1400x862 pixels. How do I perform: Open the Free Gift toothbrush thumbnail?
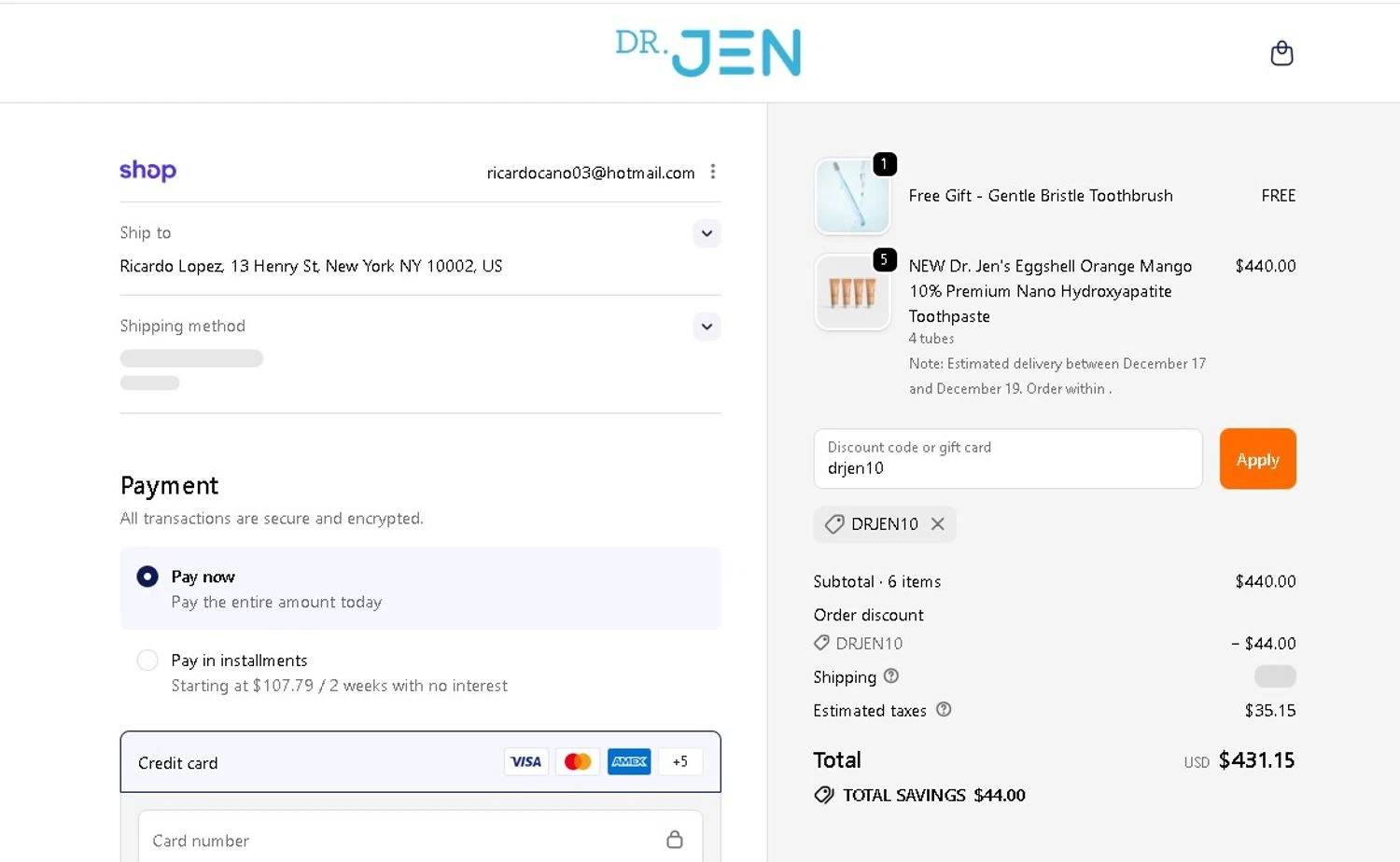tap(852, 196)
